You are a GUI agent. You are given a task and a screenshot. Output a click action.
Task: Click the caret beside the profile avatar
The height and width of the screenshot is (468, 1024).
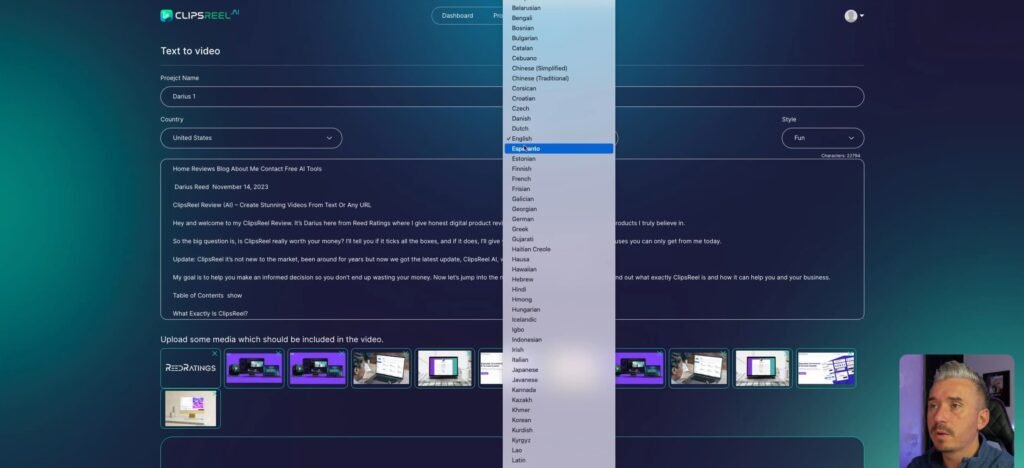(862, 16)
